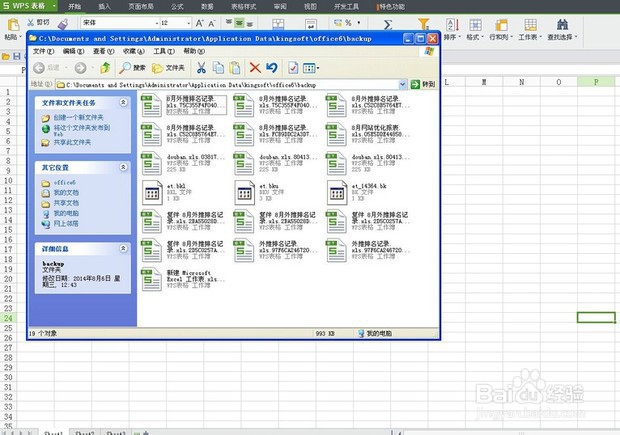Viewport: 620px width, 435px height.
Task: Click the WPS Paste (粘贴) icon
Action: [12, 25]
